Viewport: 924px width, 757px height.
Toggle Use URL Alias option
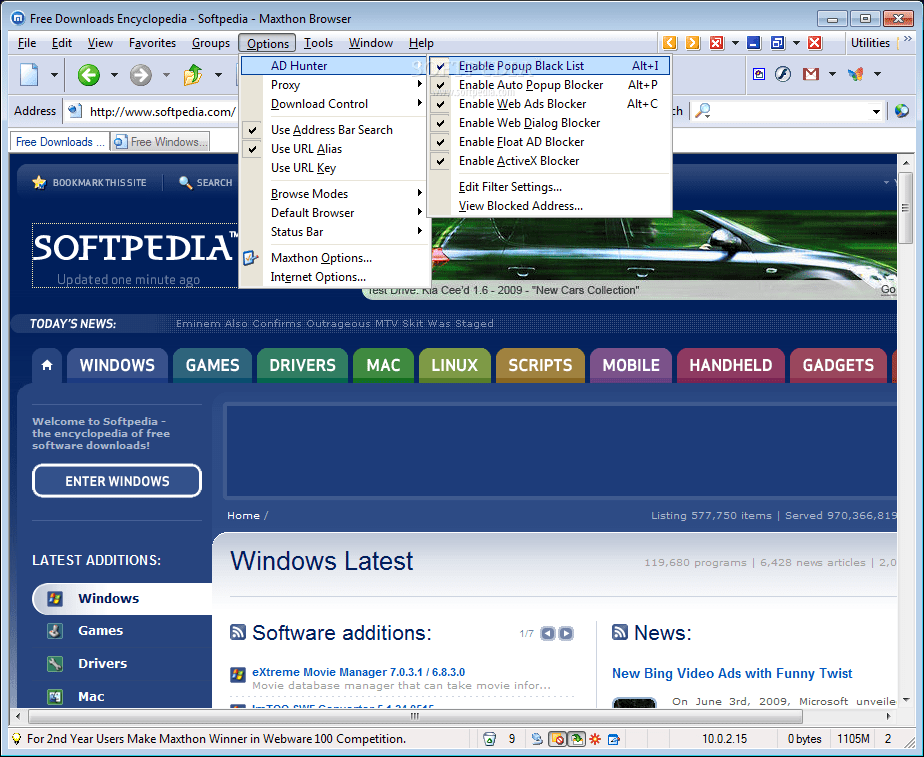(x=334, y=148)
